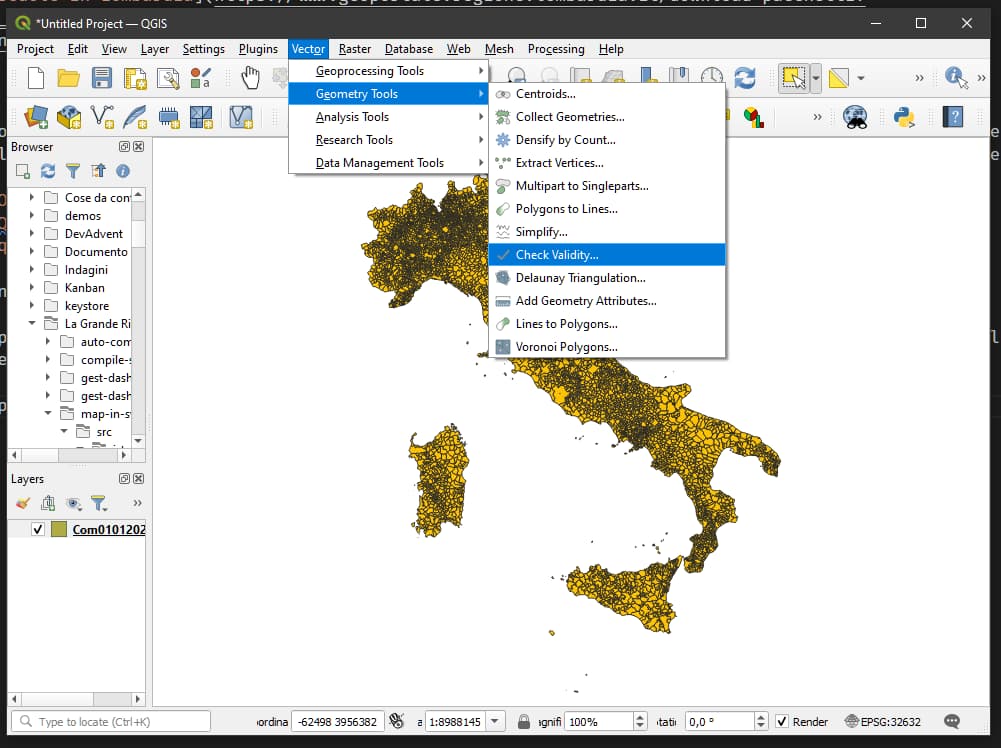Save project using the floppy disk icon
This screenshot has width=1001, height=748.
point(102,78)
